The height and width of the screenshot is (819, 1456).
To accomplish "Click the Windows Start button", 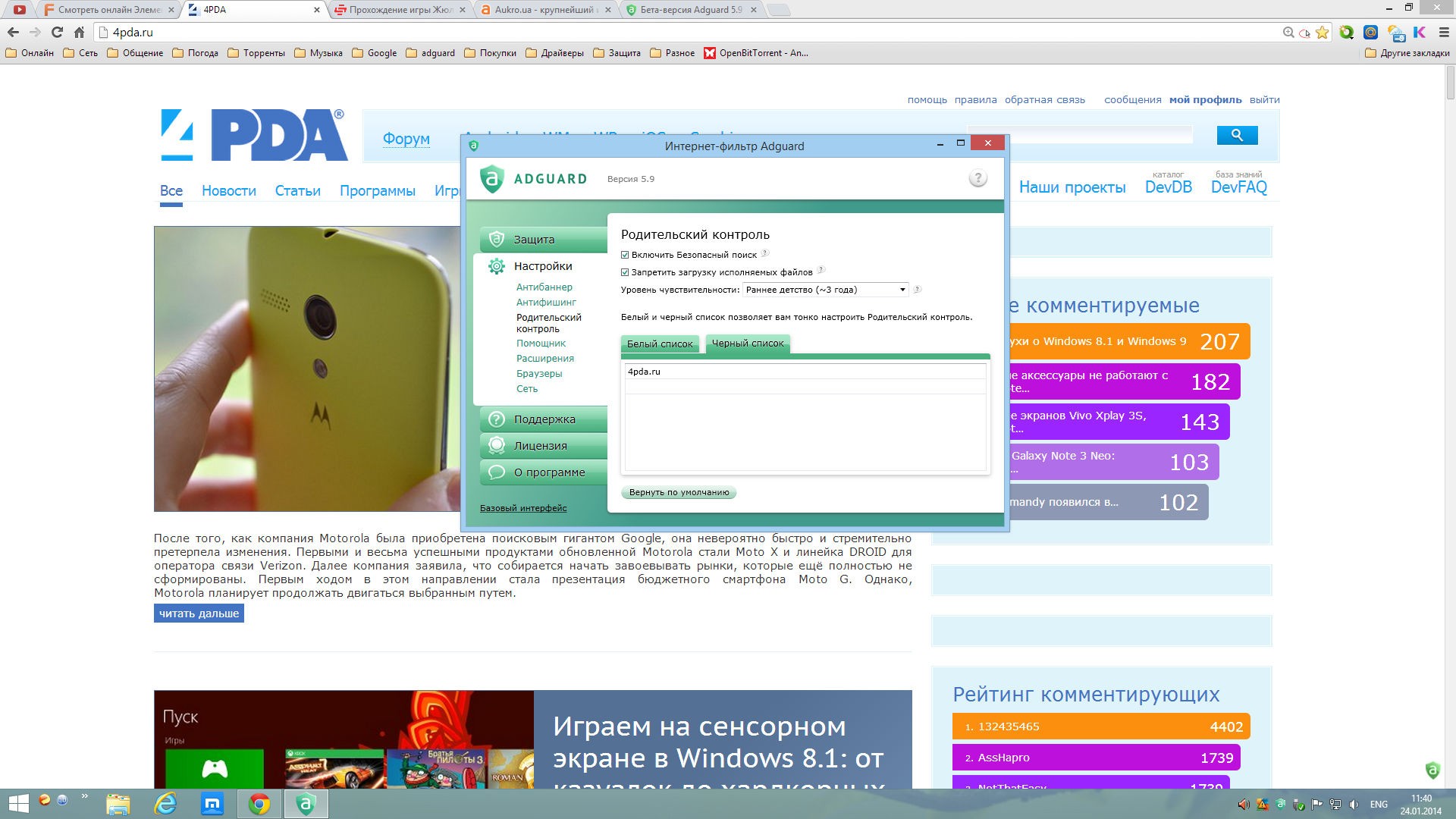I will (18, 804).
